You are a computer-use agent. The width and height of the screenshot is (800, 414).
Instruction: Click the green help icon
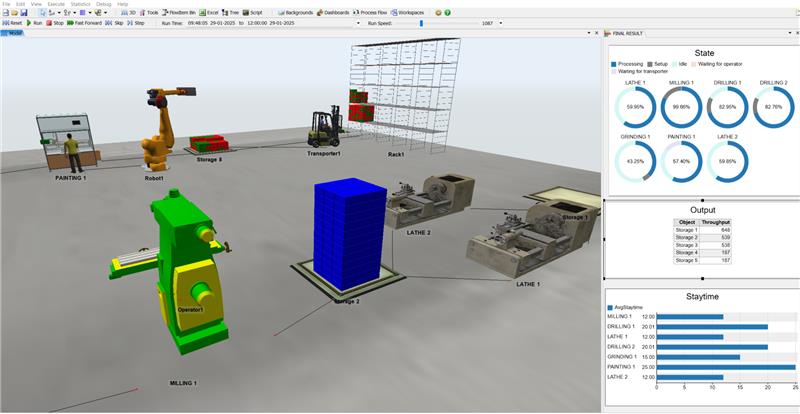pyautogui.click(x=447, y=12)
